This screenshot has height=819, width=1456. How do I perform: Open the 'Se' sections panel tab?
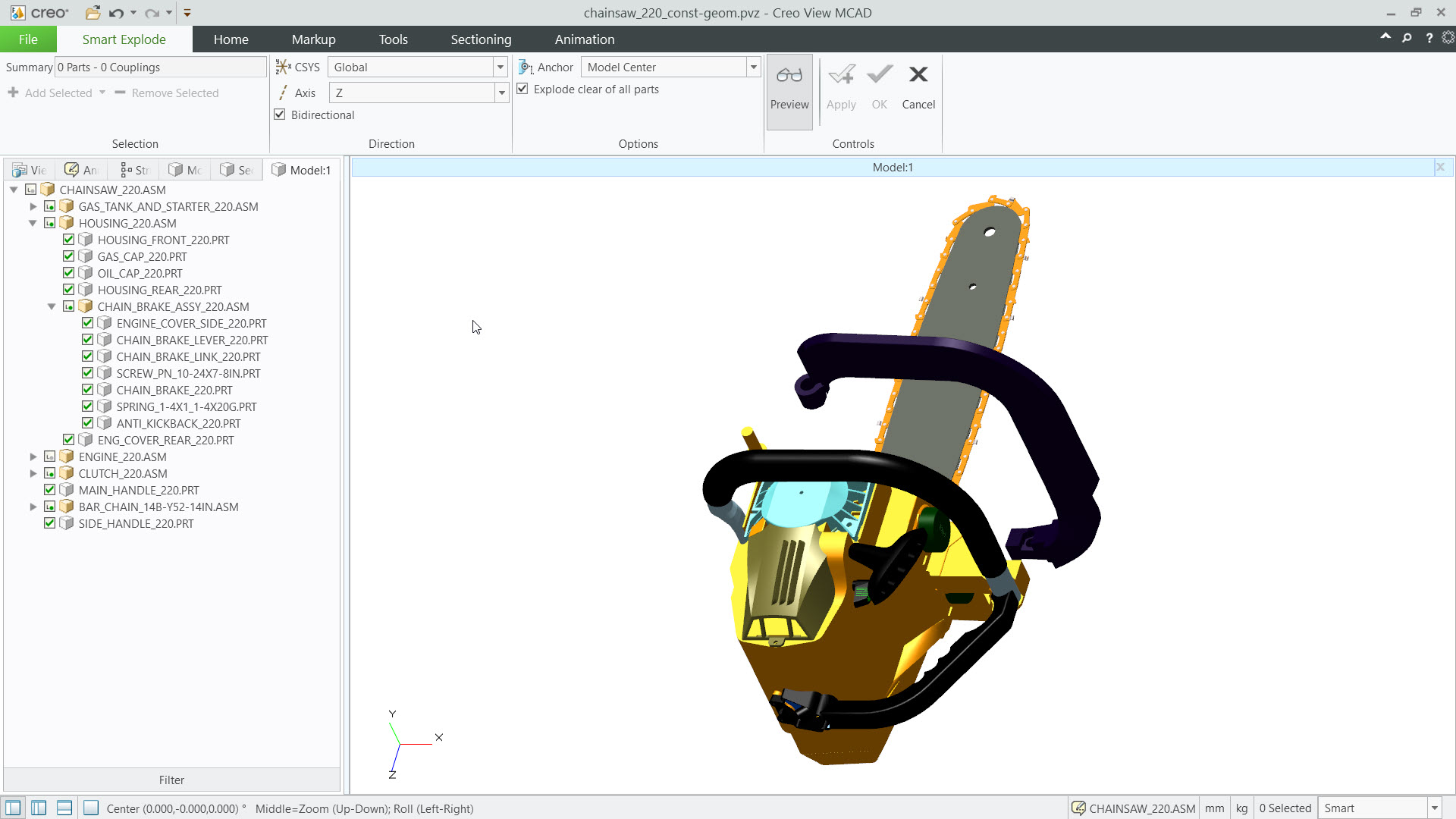[236, 170]
